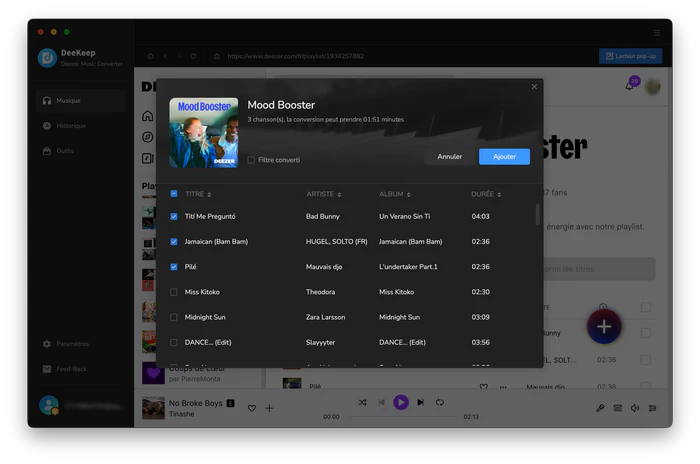The width and height of the screenshot is (700, 464).
Task: Go back with the back arrow
Action: click(165, 56)
